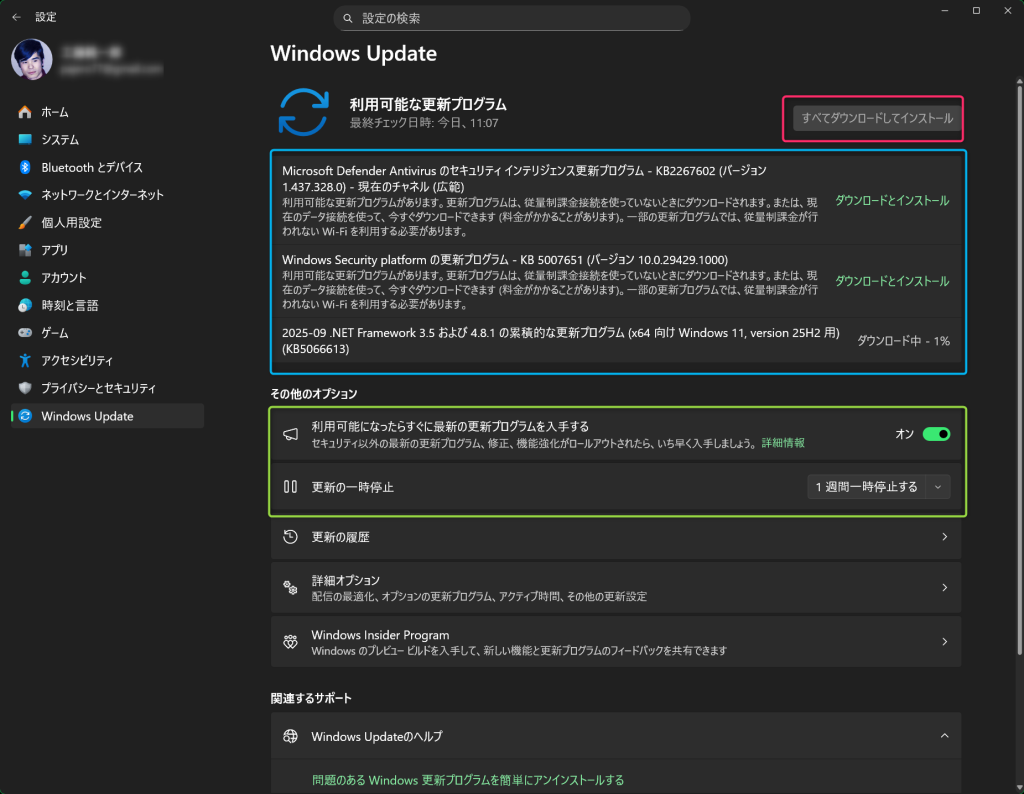Select the Accounts item in the sidebar
Screen dimensions: 1024x794
[x=64, y=278]
